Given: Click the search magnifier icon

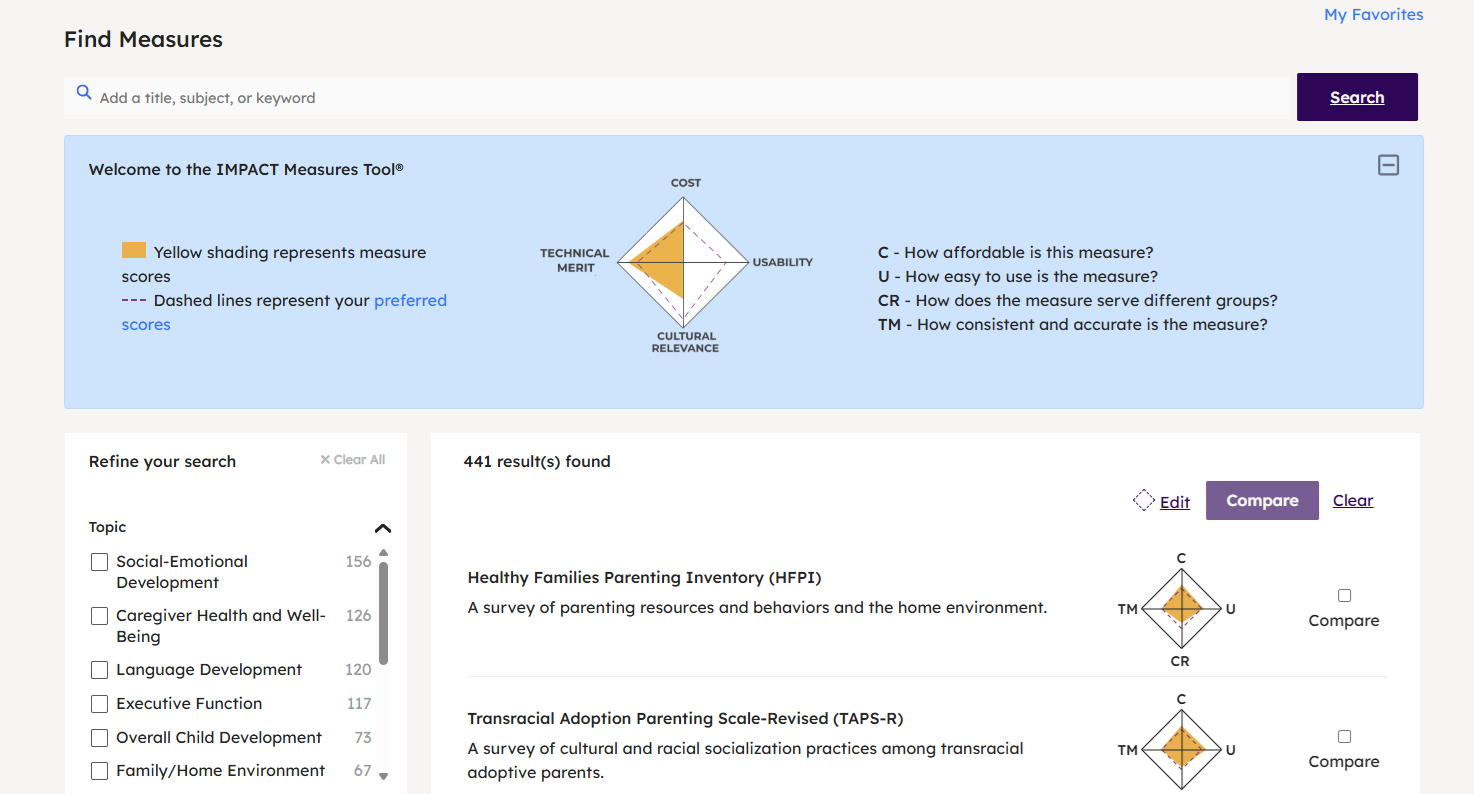Looking at the screenshot, I should (x=84, y=93).
